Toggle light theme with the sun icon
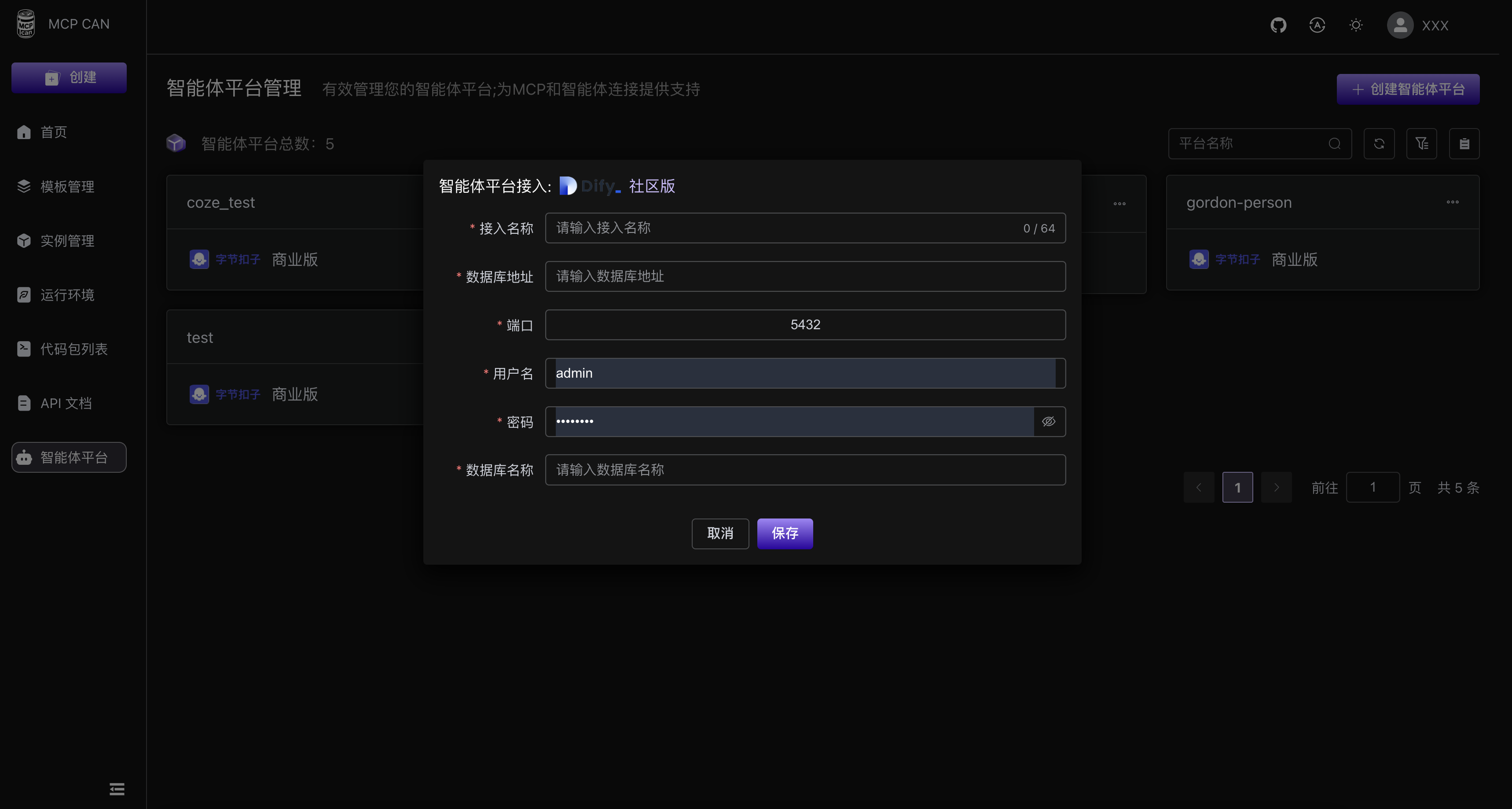1512x809 pixels. 1356,25
